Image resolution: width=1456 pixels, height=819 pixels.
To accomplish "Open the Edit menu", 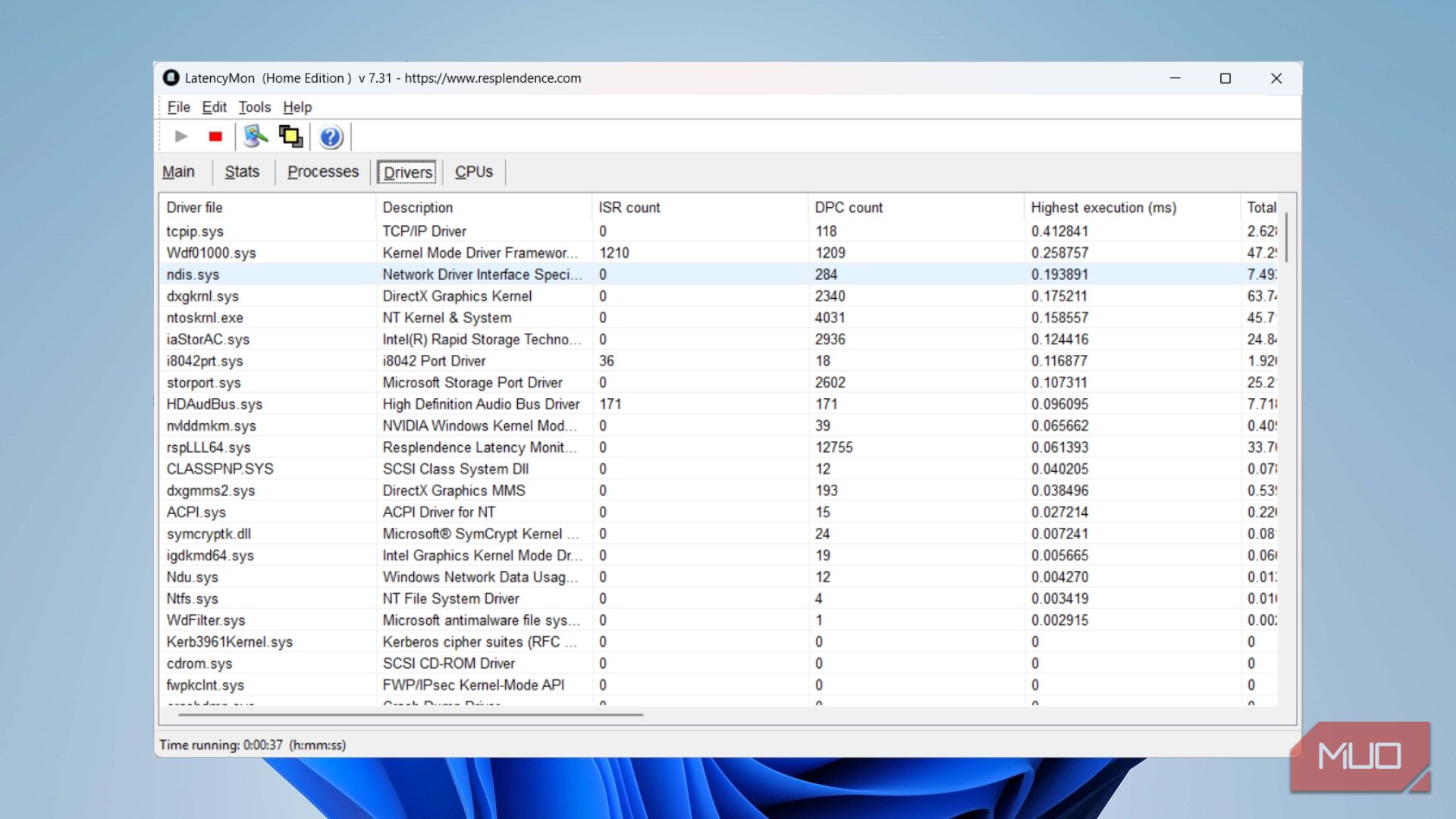I will (214, 107).
